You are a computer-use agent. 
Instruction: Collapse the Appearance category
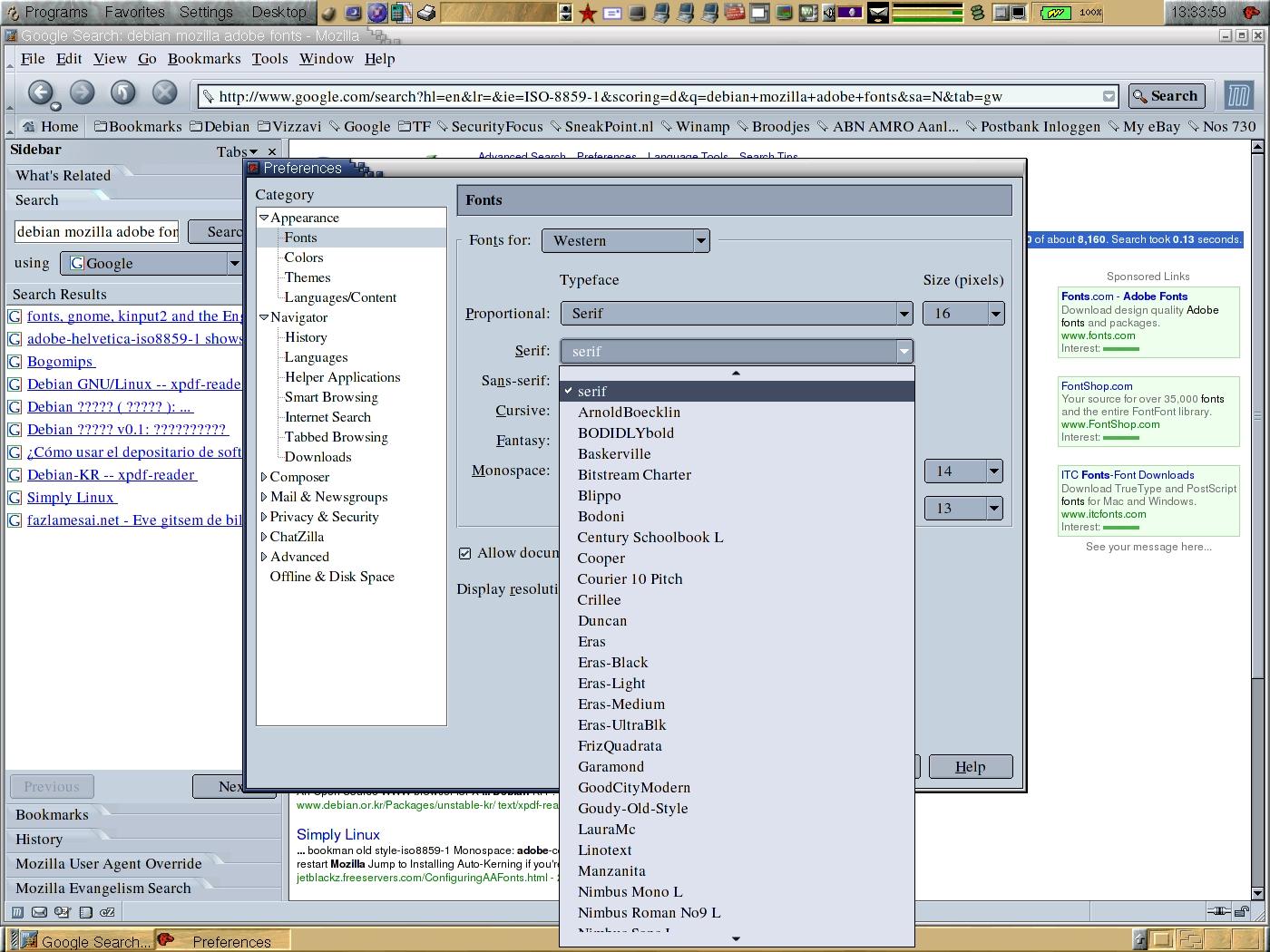coord(264,219)
